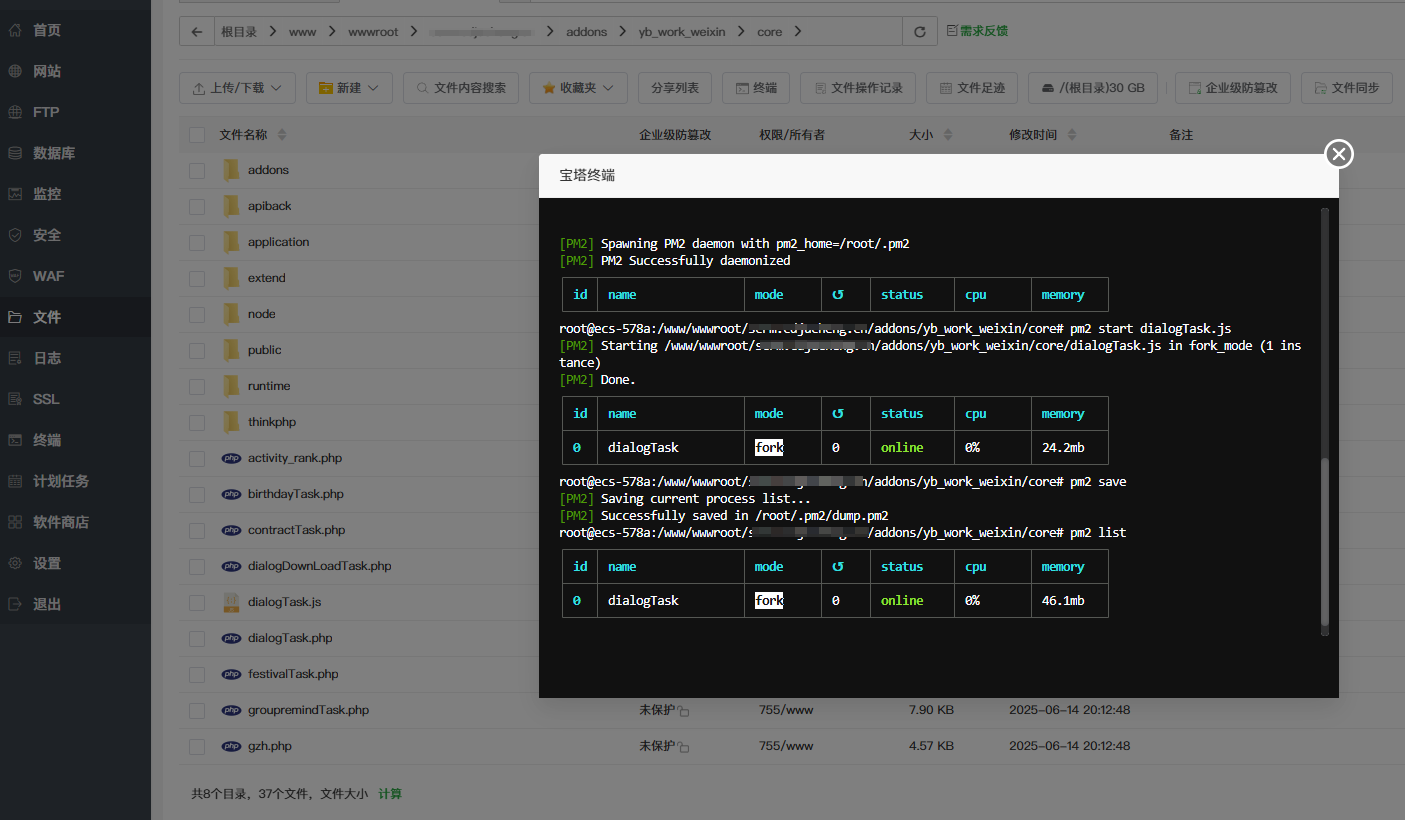This screenshot has width=1405, height=820.
Task: Select the checkbox next to gzh.php
Action: 197,746
